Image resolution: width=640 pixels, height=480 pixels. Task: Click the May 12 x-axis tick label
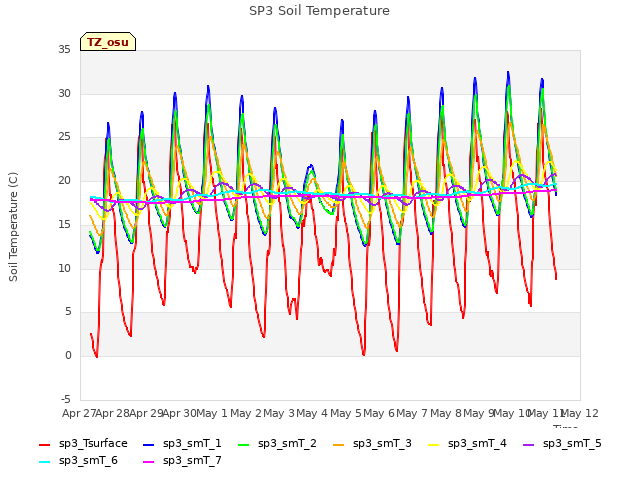click(580, 413)
